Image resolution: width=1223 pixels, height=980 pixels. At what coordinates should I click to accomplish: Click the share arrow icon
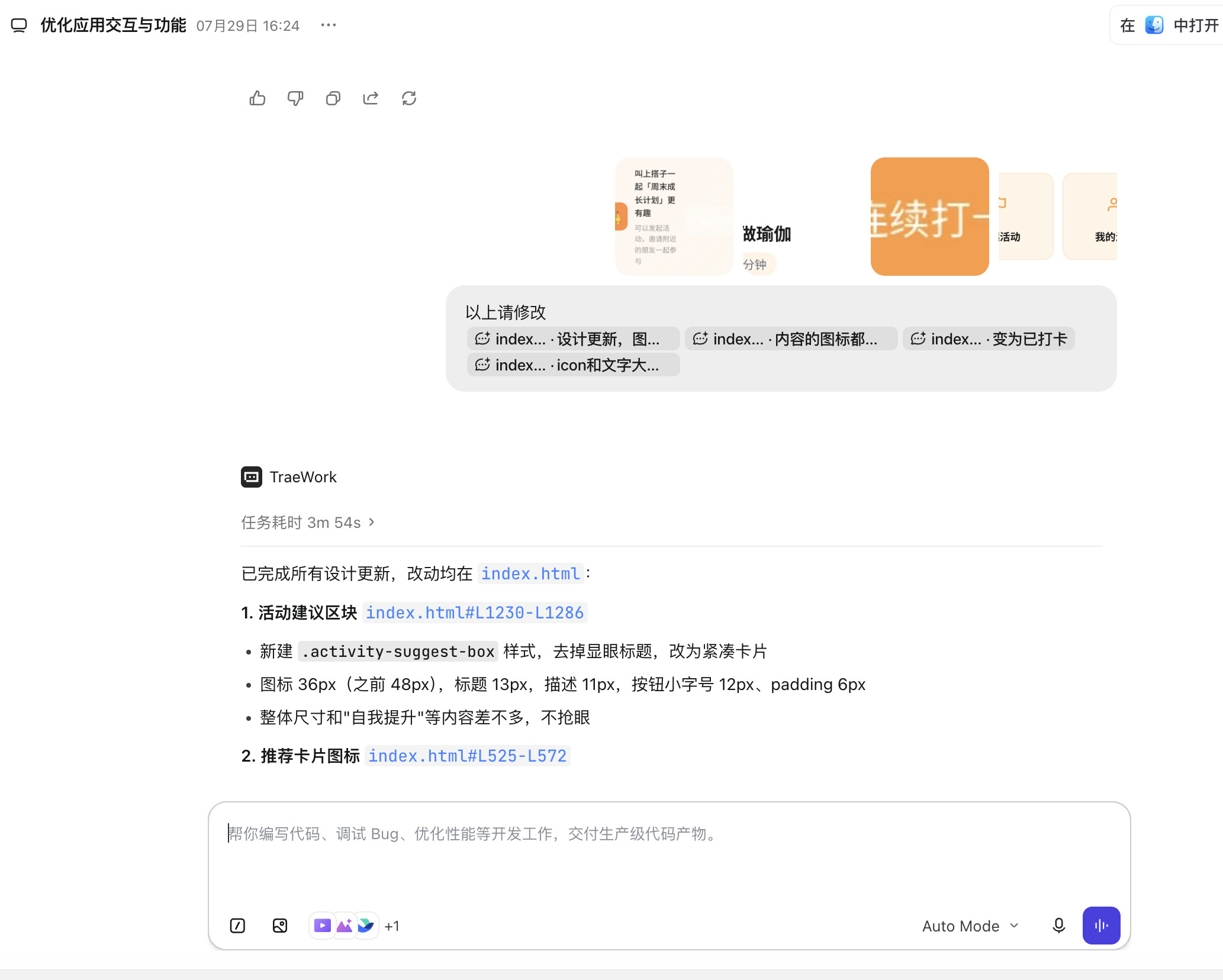pyautogui.click(x=371, y=98)
